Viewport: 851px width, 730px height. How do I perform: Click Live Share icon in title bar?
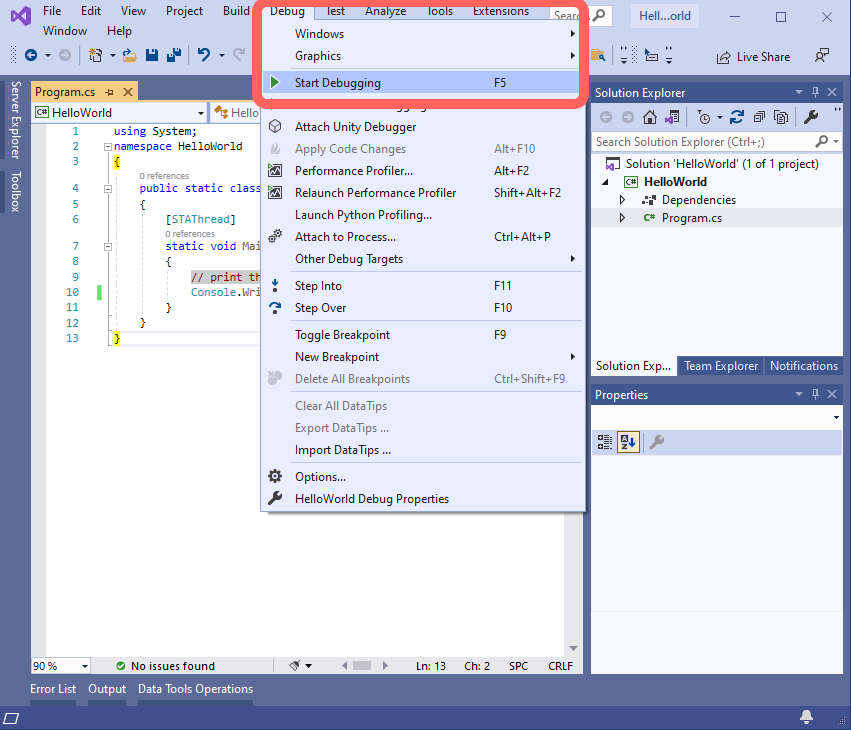click(723, 58)
